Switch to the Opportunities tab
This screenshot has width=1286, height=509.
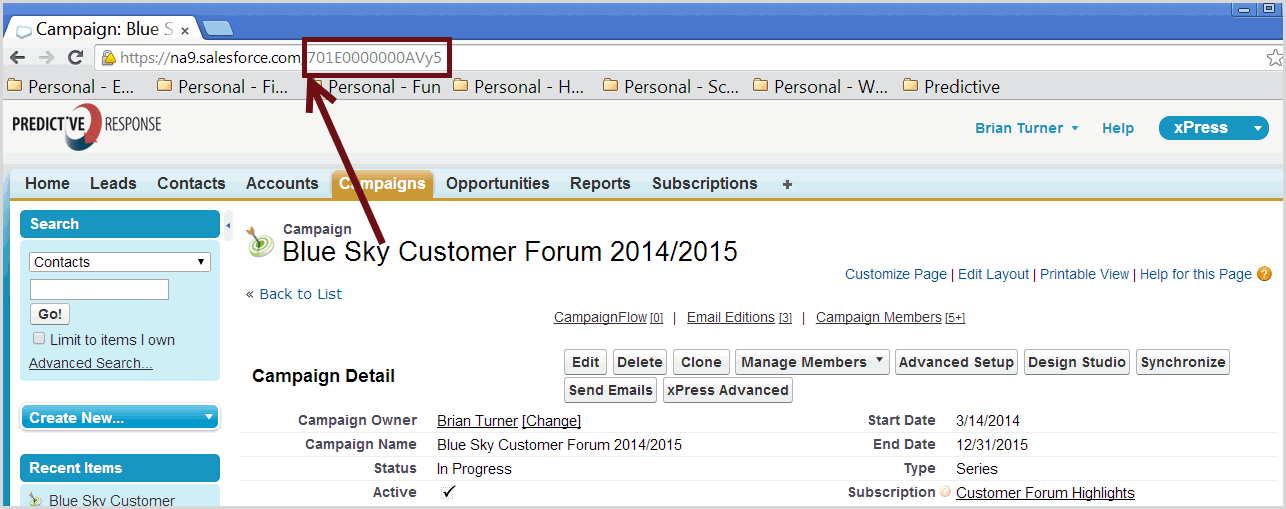[x=497, y=184]
